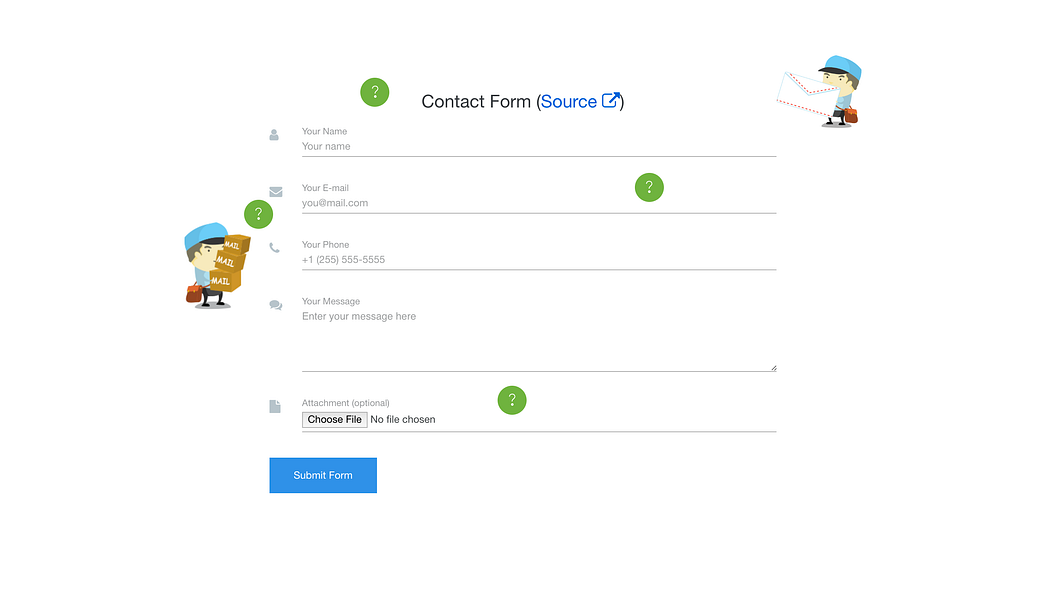Focus the Your Name input field

[539, 147]
